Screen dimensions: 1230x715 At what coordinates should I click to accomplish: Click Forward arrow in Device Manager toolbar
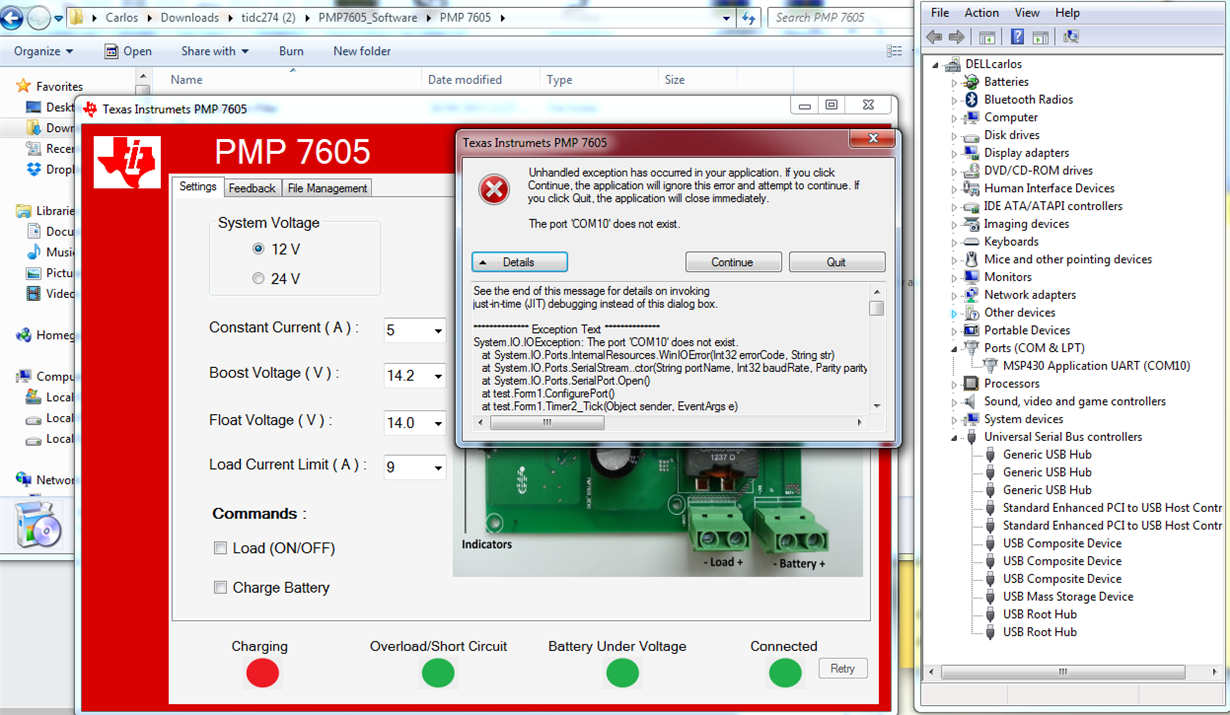point(957,37)
